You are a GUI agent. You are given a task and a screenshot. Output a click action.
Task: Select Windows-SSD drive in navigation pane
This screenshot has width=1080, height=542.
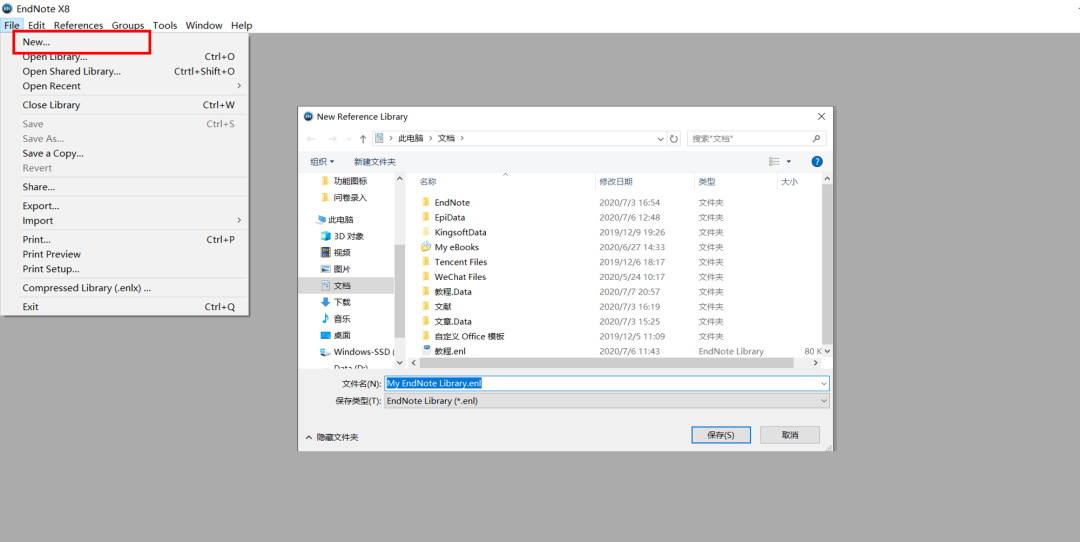pos(357,352)
